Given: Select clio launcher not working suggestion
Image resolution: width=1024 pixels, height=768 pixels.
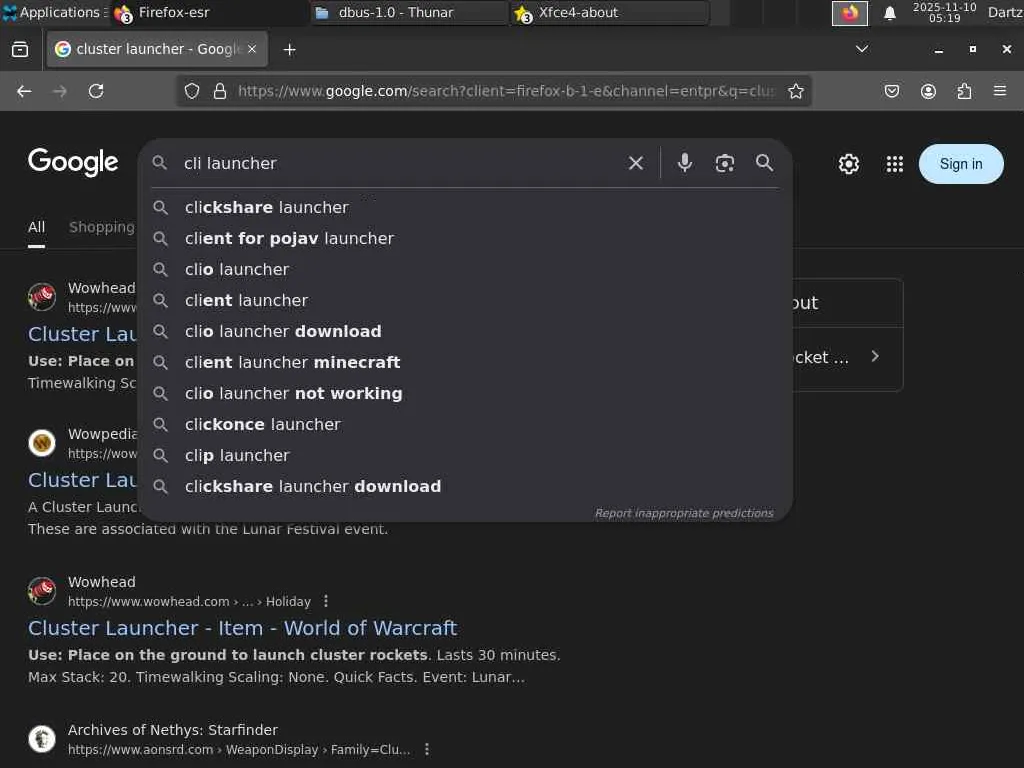Looking at the screenshot, I should pos(465,394).
